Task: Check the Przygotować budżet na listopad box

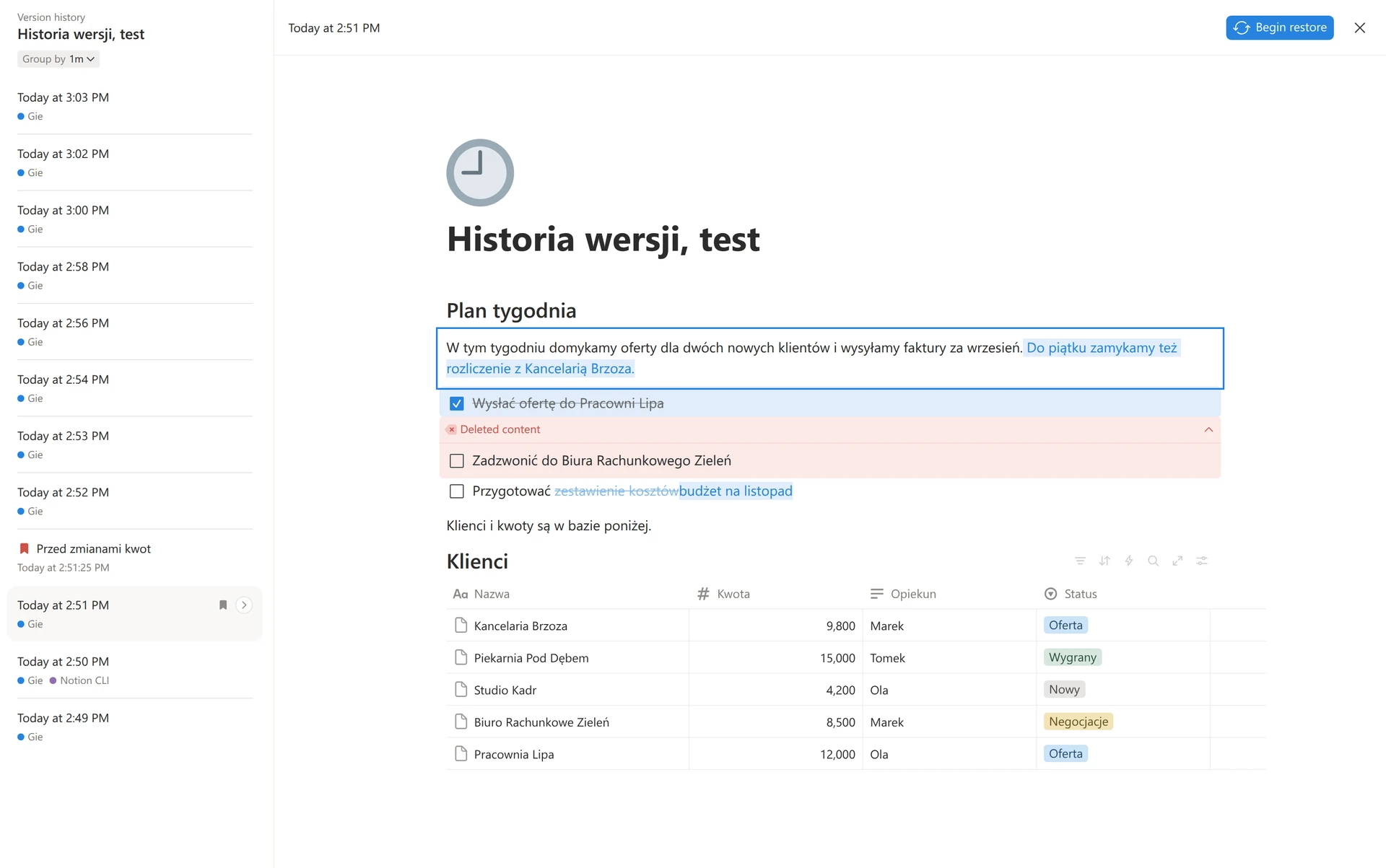Action: (x=457, y=491)
